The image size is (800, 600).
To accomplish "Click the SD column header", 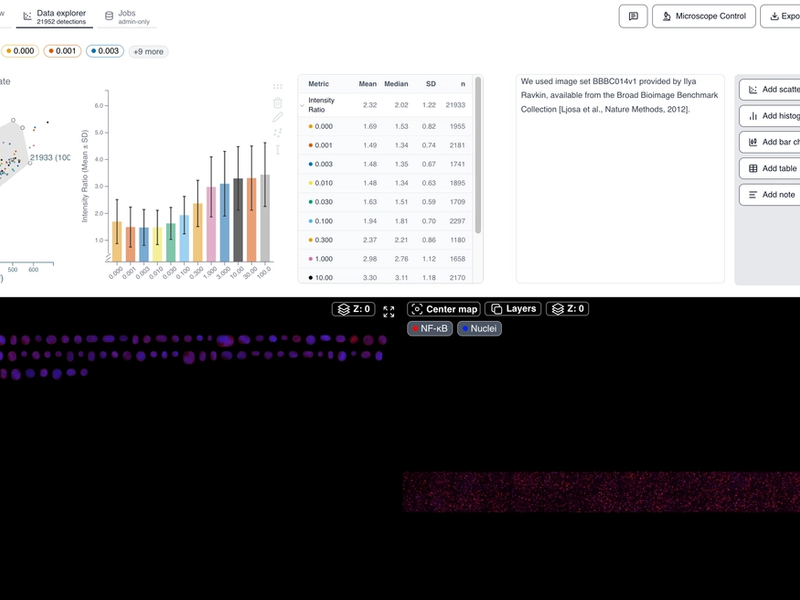I will pyautogui.click(x=431, y=84).
